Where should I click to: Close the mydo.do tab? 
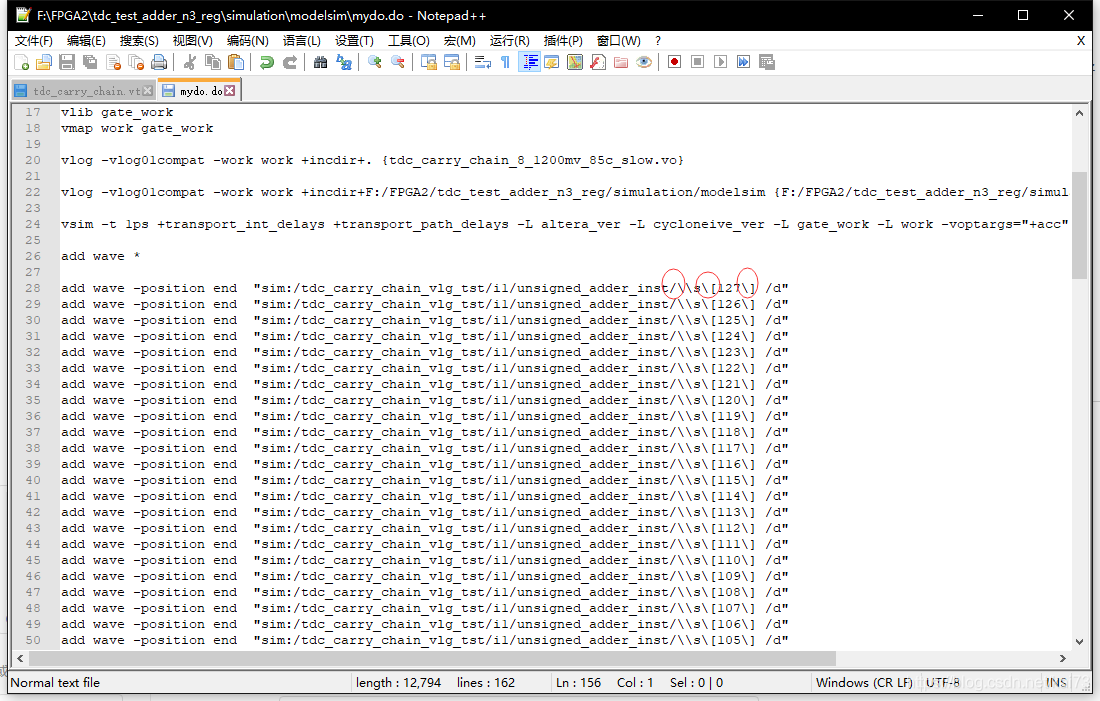[230, 91]
